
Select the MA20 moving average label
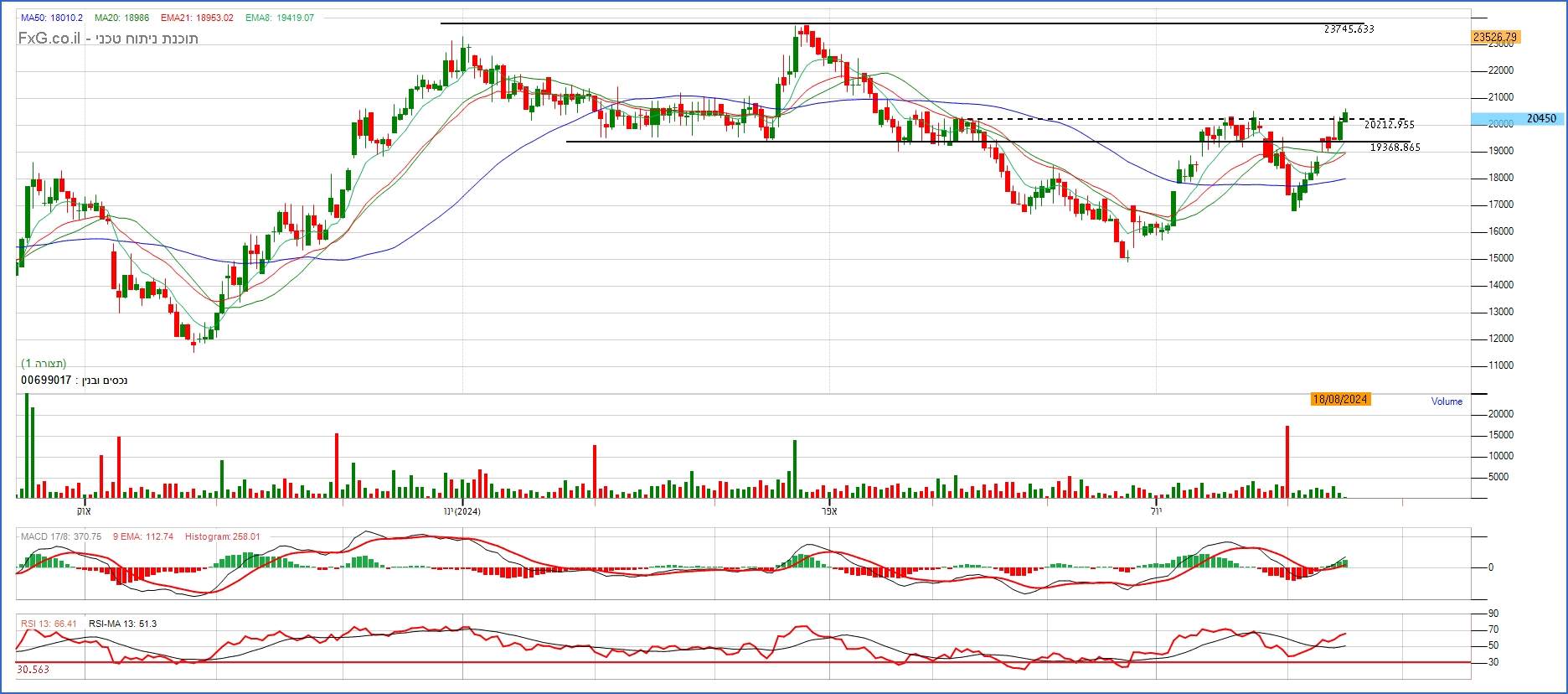[121, 18]
